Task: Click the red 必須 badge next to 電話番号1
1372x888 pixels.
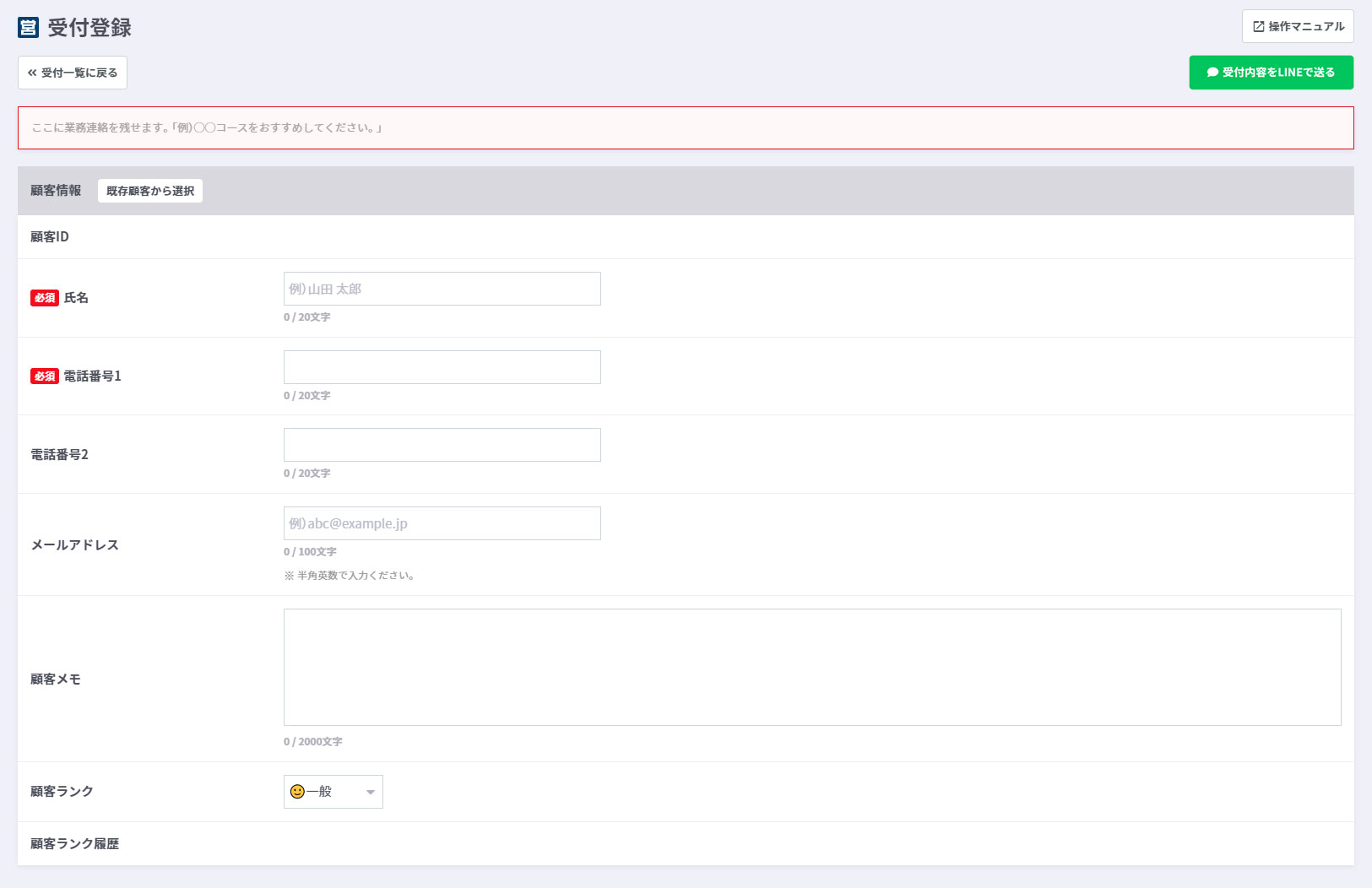Action: point(45,376)
